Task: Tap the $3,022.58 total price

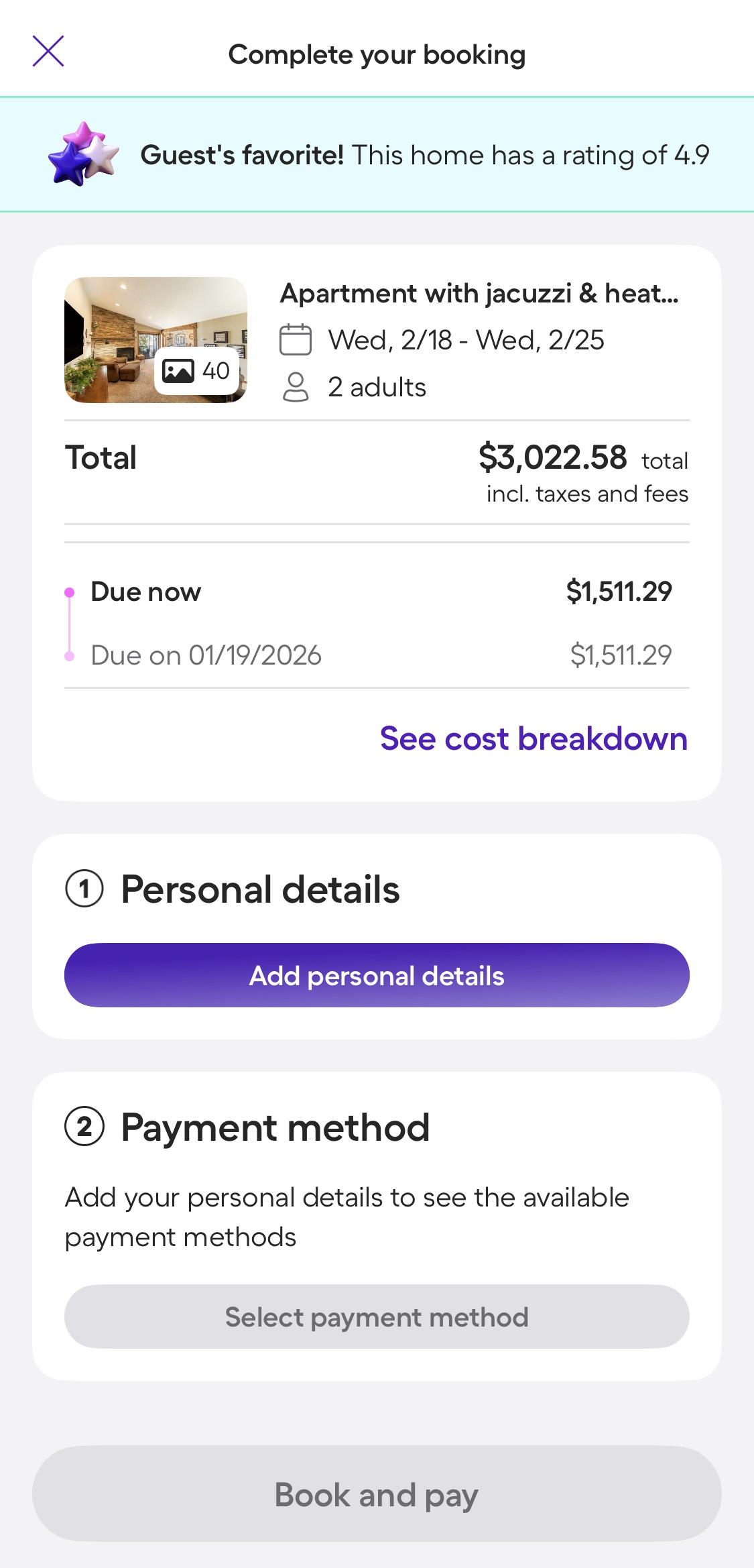Action: [x=552, y=458]
